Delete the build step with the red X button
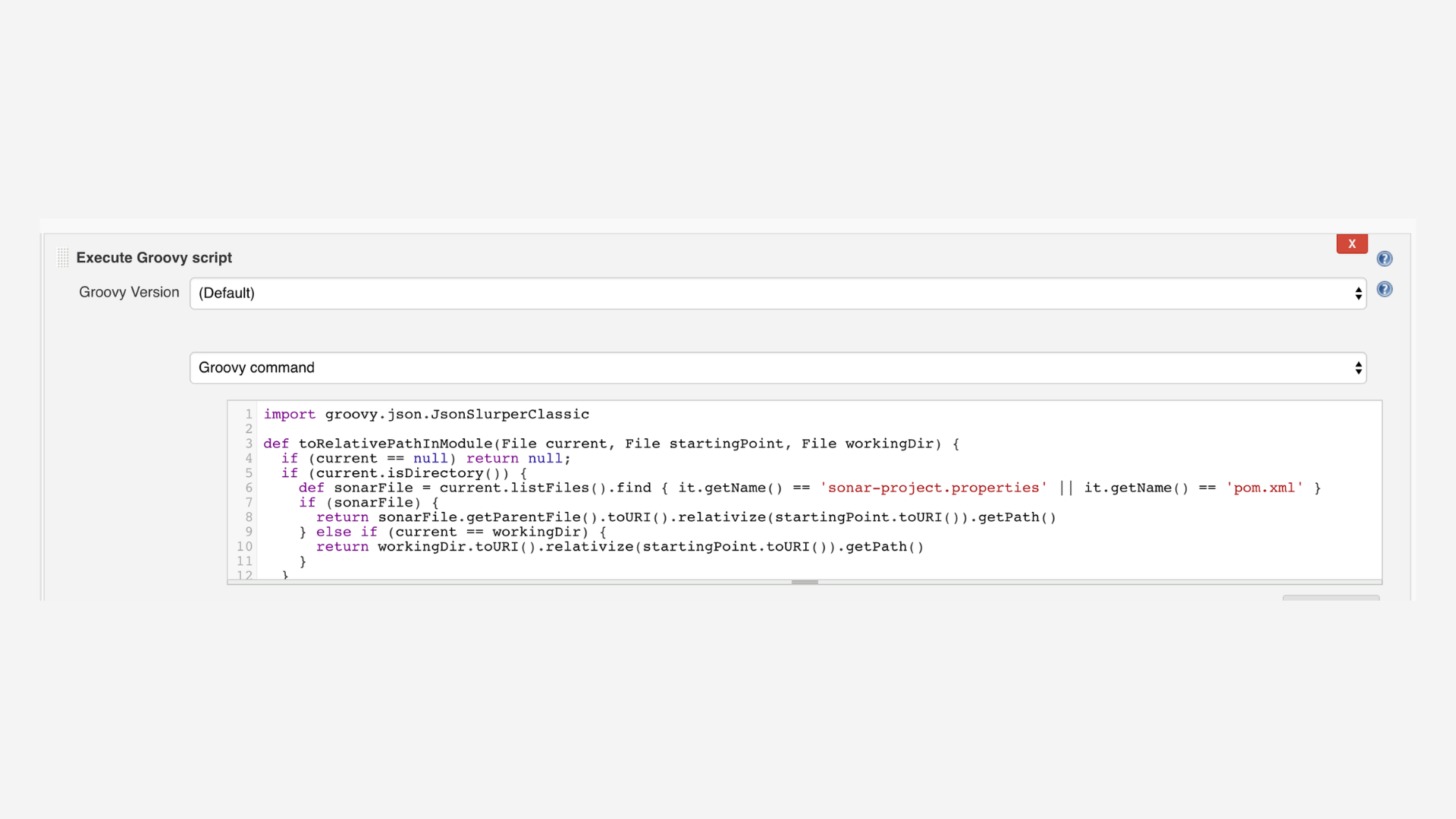 (1351, 243)
